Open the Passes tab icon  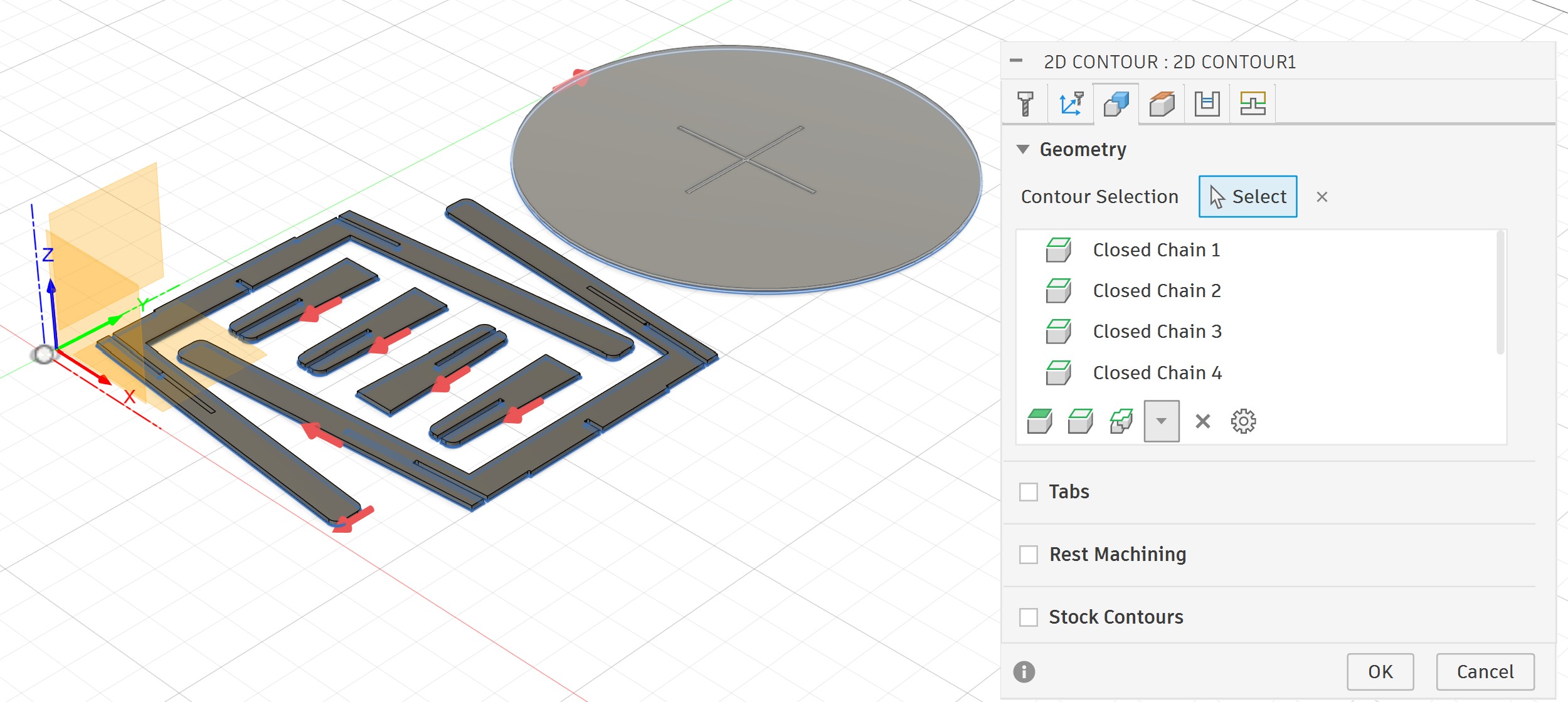(1207, 104)
